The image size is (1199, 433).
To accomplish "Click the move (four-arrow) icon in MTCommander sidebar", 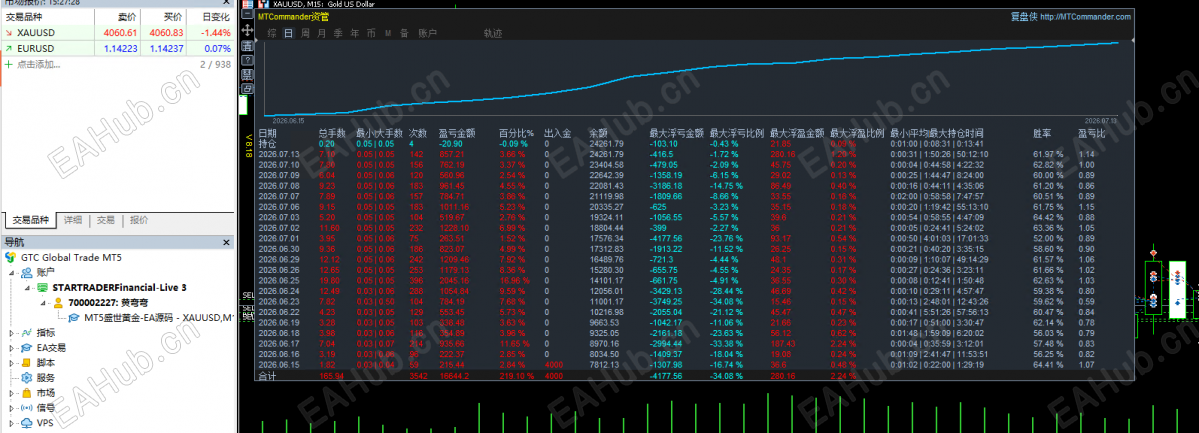I will 247,31.
